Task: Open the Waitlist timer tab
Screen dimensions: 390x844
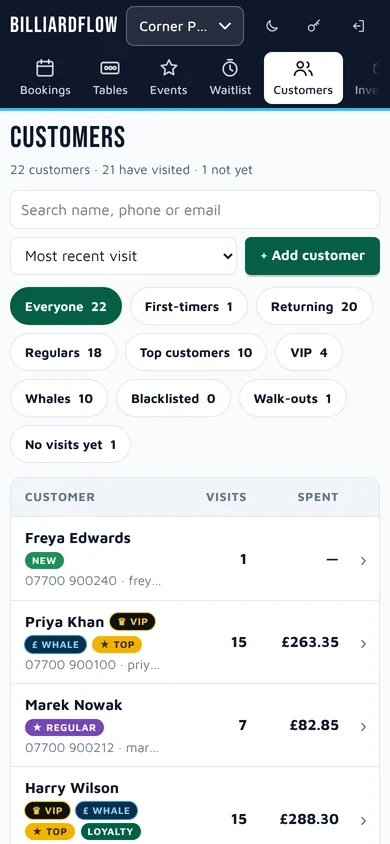Action: pyautogui.click(x=230, y=78)
